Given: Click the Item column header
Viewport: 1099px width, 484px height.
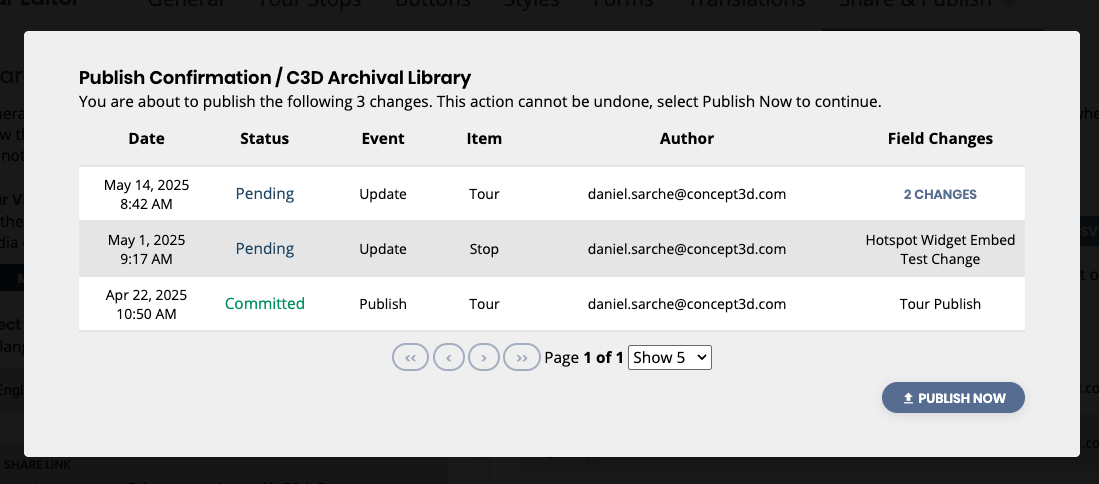Looking at the screenshot, I should 484,139.
